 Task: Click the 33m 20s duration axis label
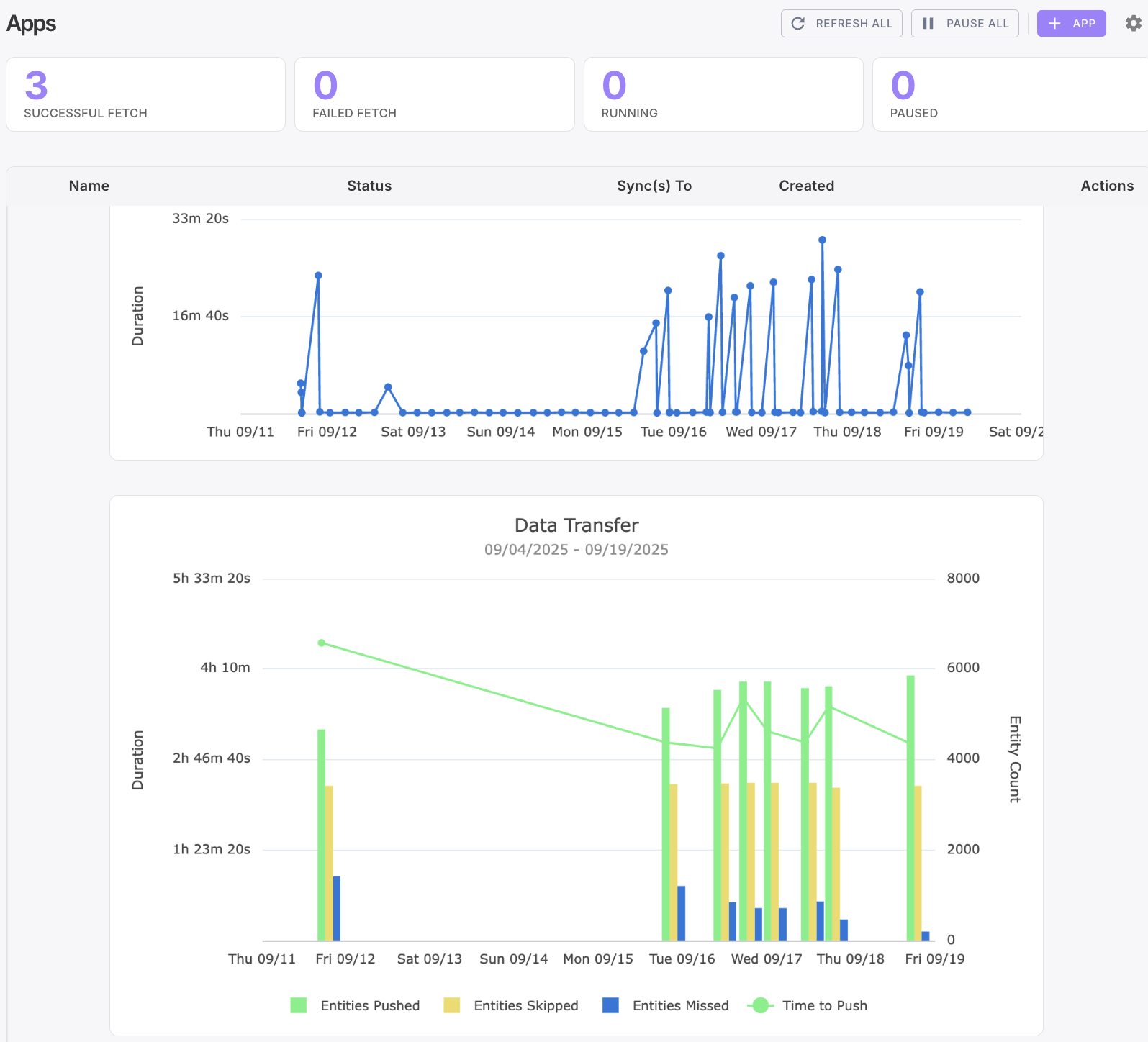coord(200,218)
